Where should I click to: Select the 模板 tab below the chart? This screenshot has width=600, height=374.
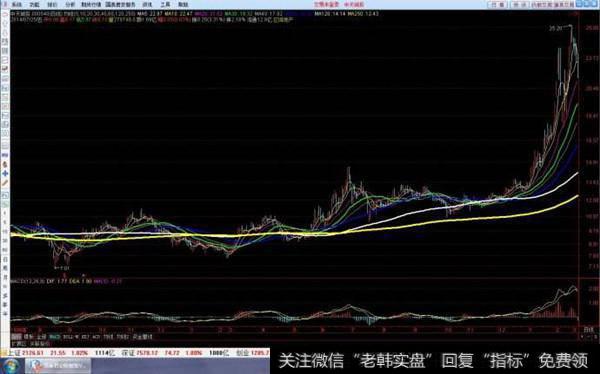(x=29, y=337)
